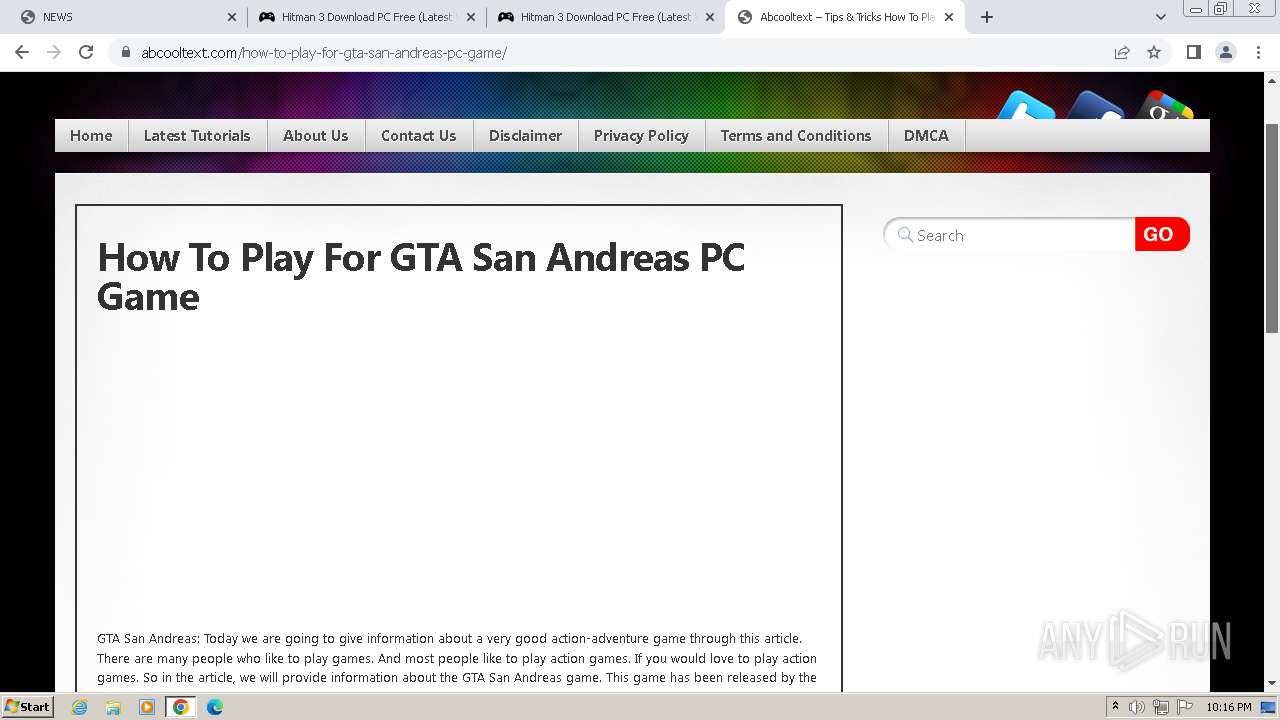The width and height of the screenshot is (1280, 720).
Task: Switch to second Hitman 3 Download tab
Action: [x=605, y=17]
